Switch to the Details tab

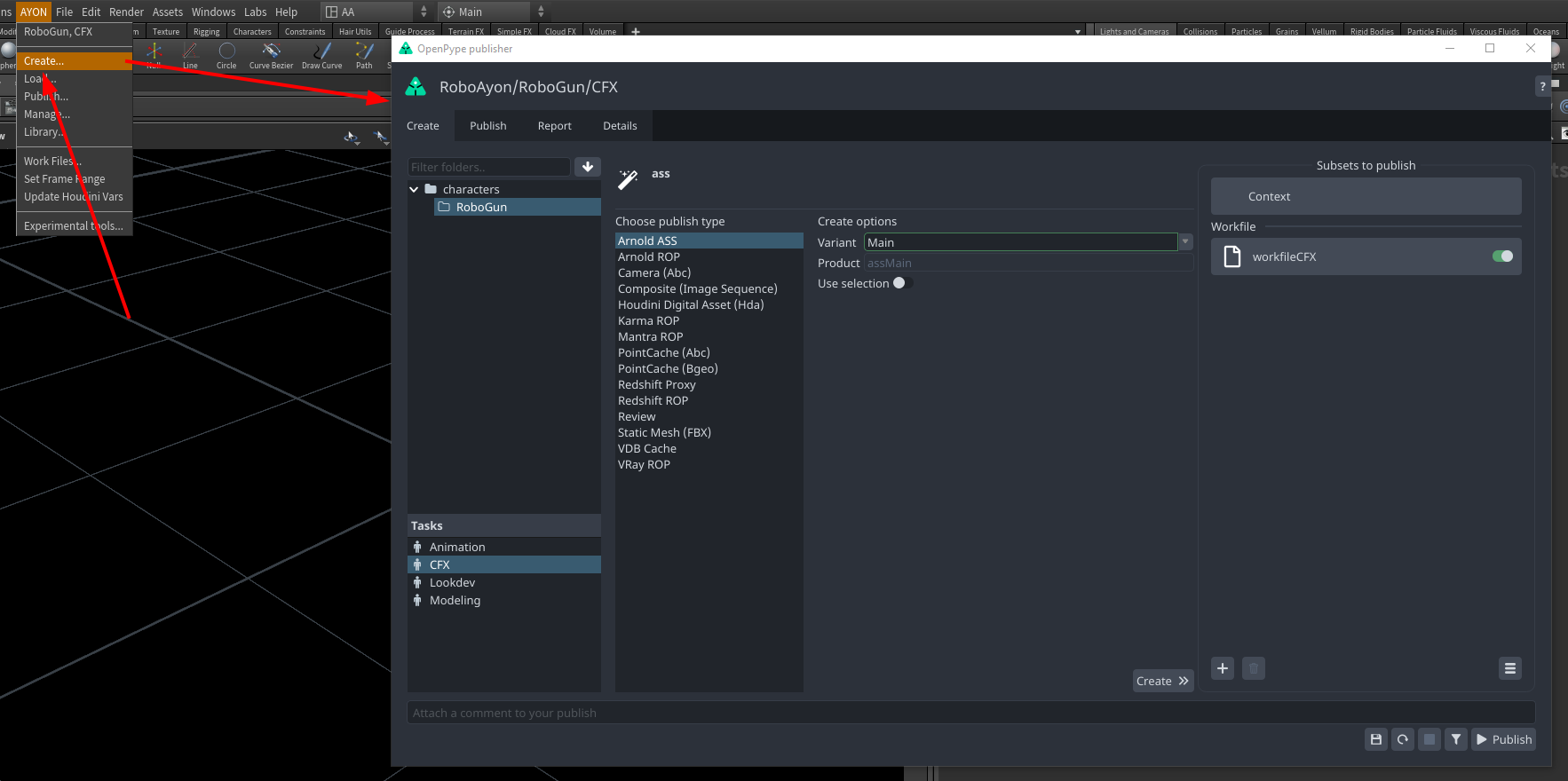pyautogui.click(x=620, y=125)
